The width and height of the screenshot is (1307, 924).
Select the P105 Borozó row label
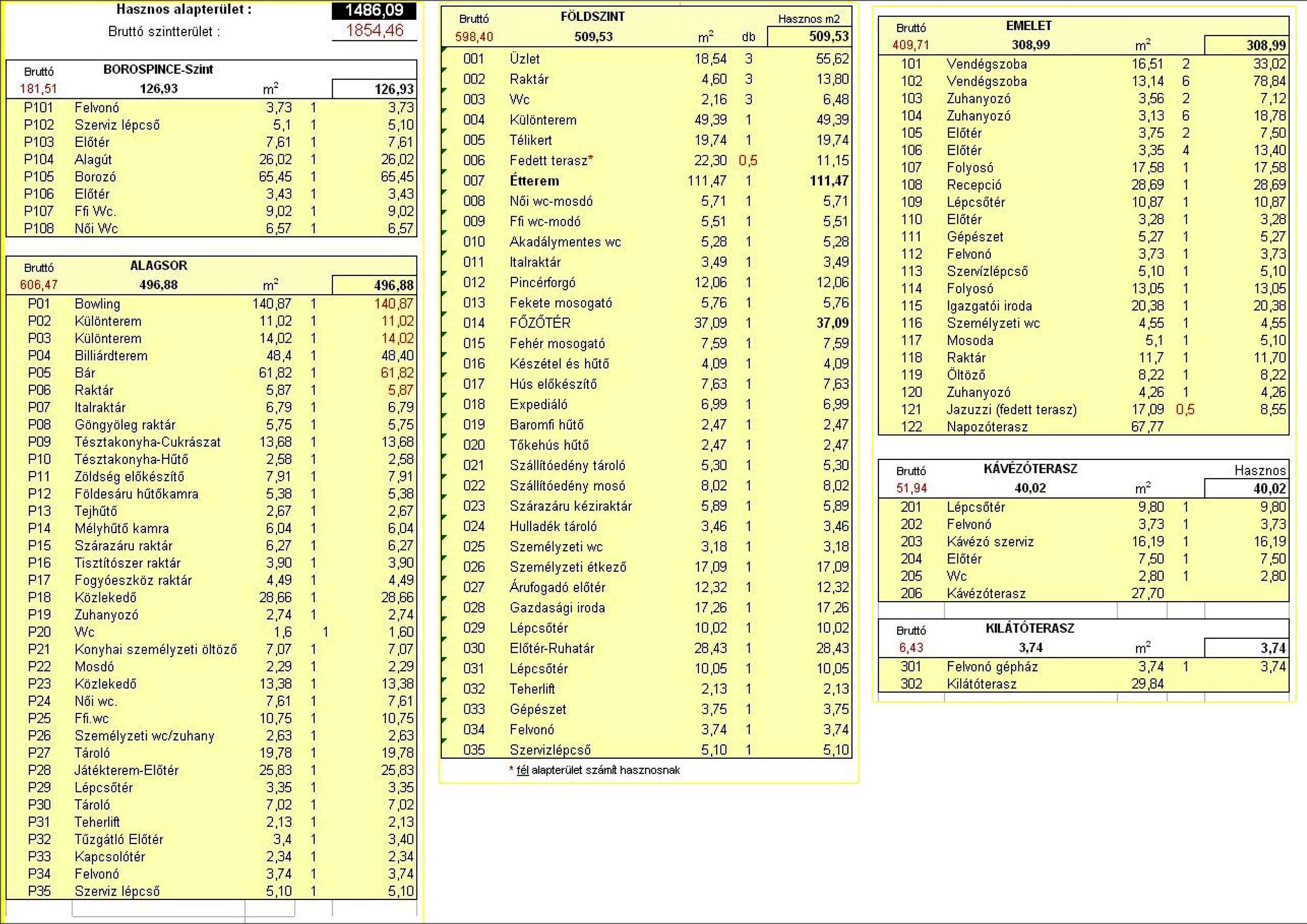point(95,177)
